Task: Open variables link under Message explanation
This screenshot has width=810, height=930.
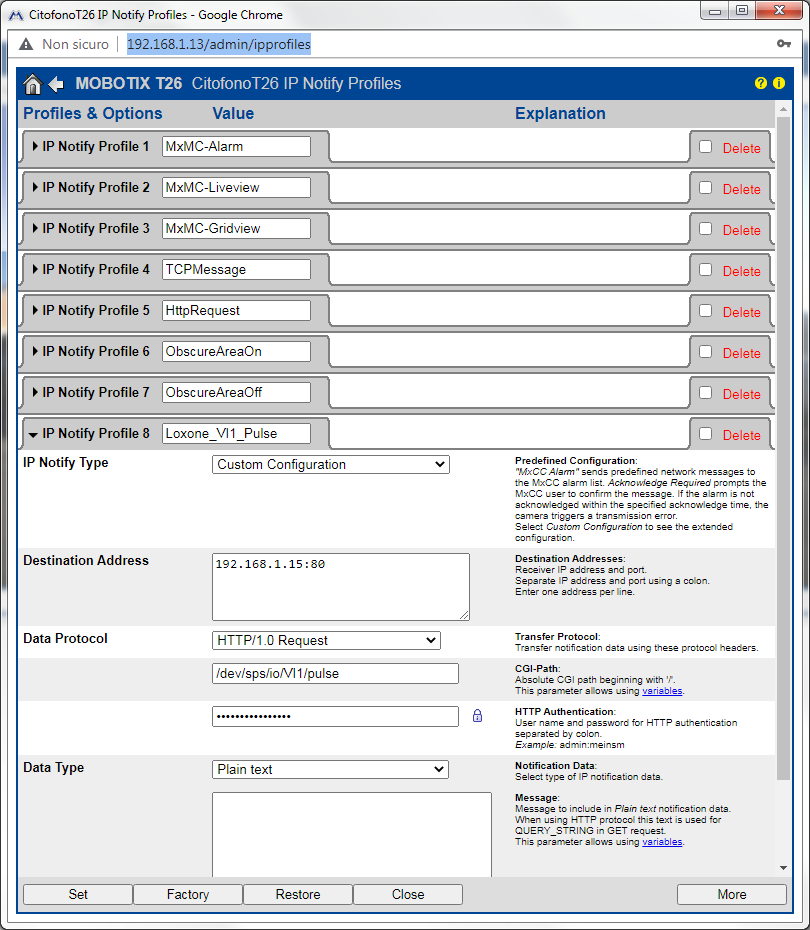Action: coord(662,842)
